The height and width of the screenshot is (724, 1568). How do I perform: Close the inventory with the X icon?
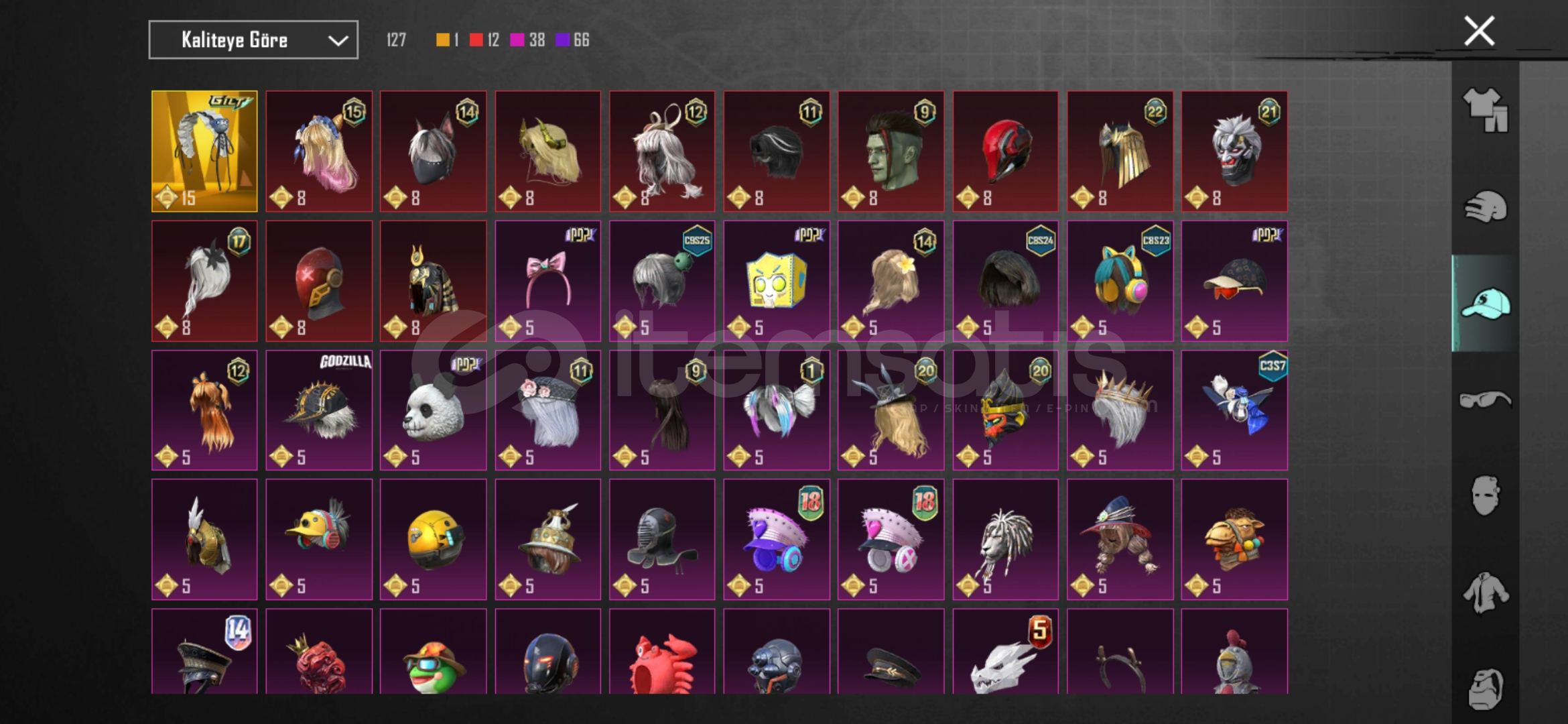click(x=1479, y=31)
